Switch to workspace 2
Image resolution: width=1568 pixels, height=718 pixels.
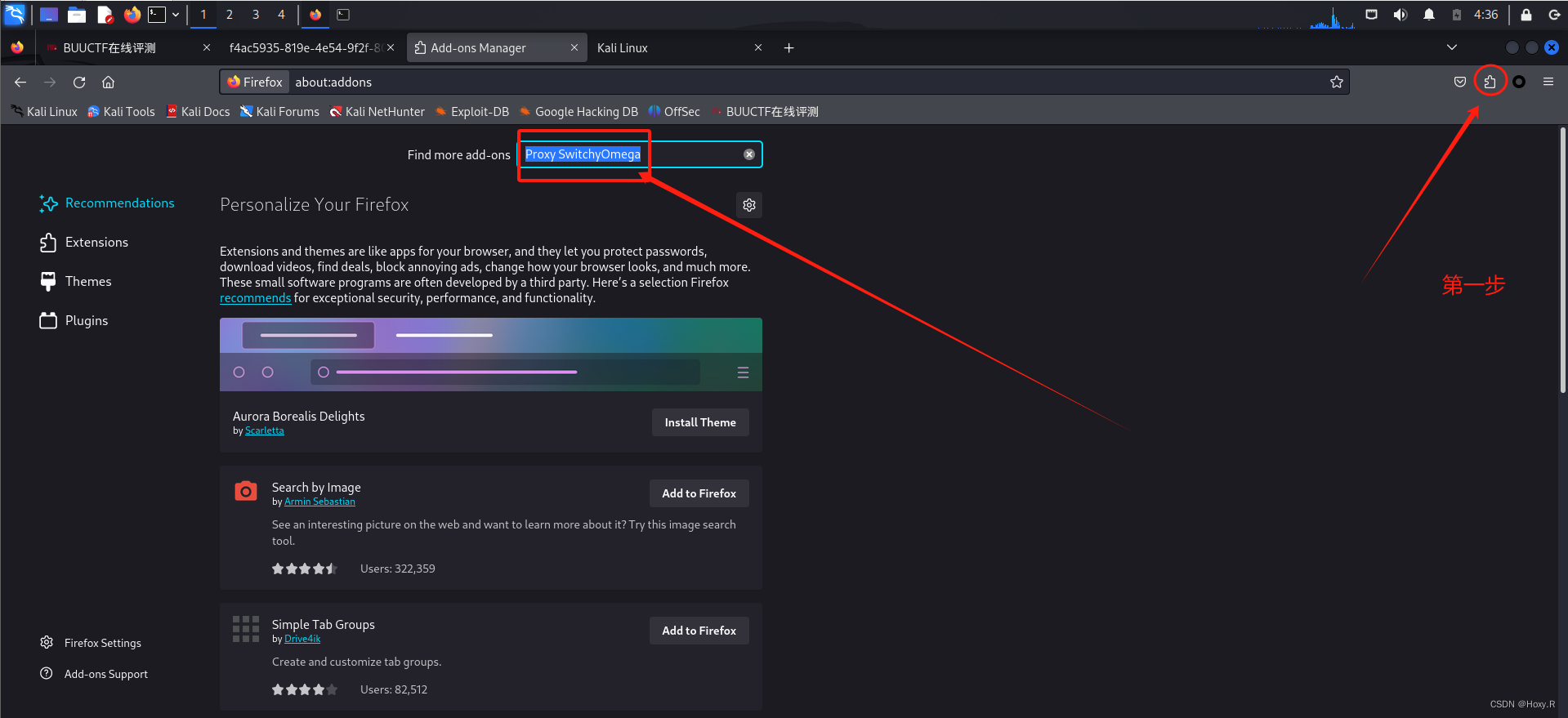click(230, 15)
